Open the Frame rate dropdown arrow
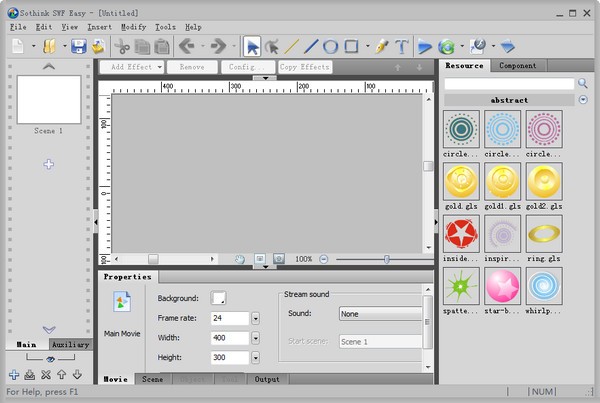The height and width of the screenshot is (403, 600). [x=255, y=318]
